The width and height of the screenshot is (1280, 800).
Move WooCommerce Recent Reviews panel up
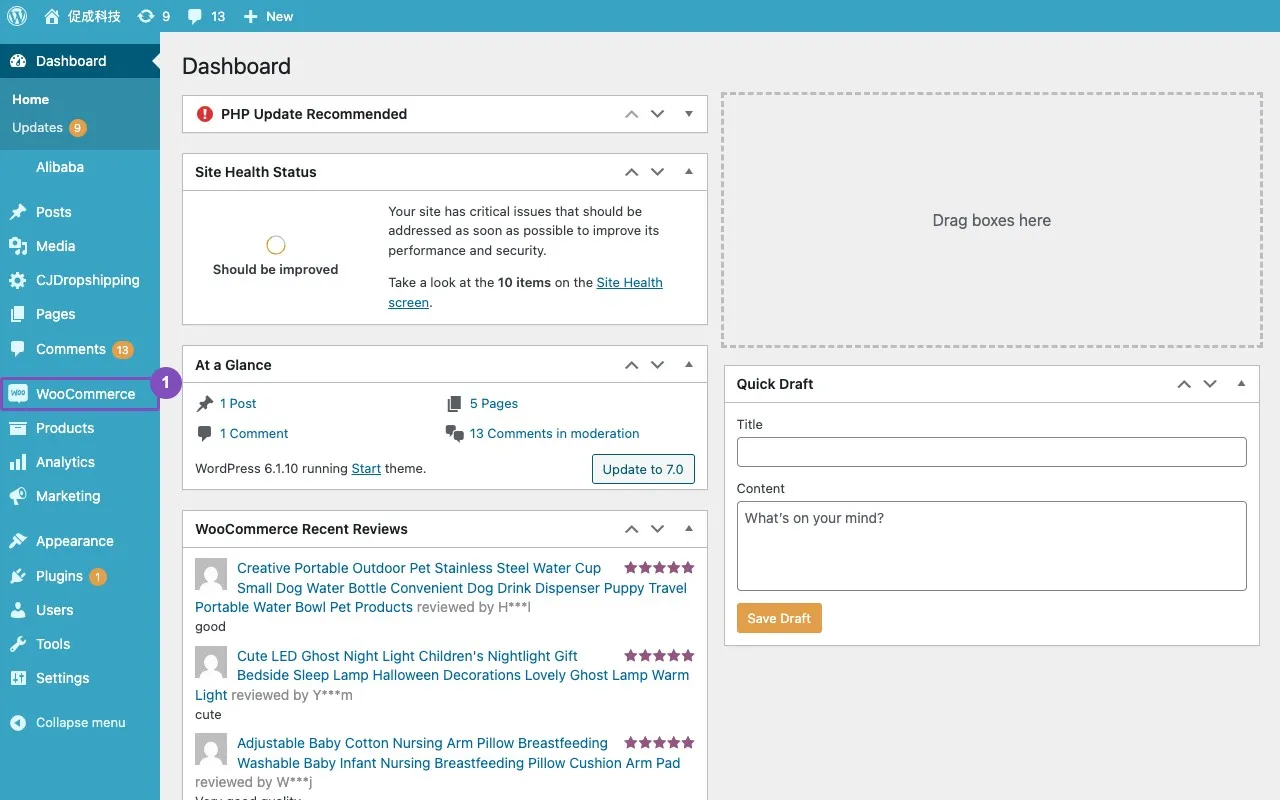631,529
